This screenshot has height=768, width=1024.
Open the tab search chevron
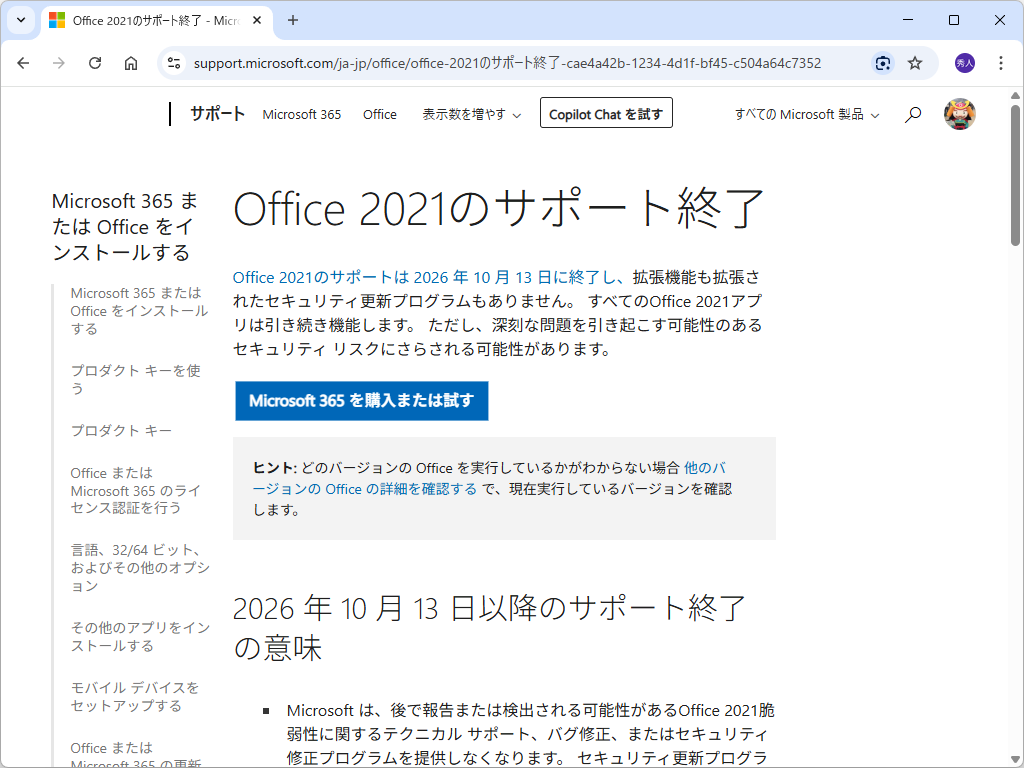pos(20,20)
